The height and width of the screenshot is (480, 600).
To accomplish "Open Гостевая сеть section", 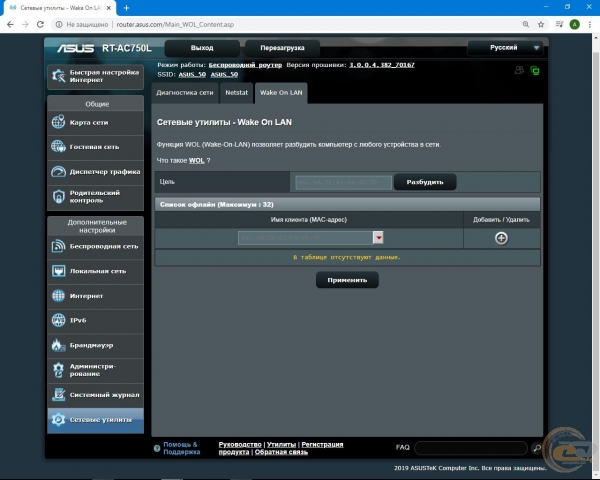I will click(95, 147).
